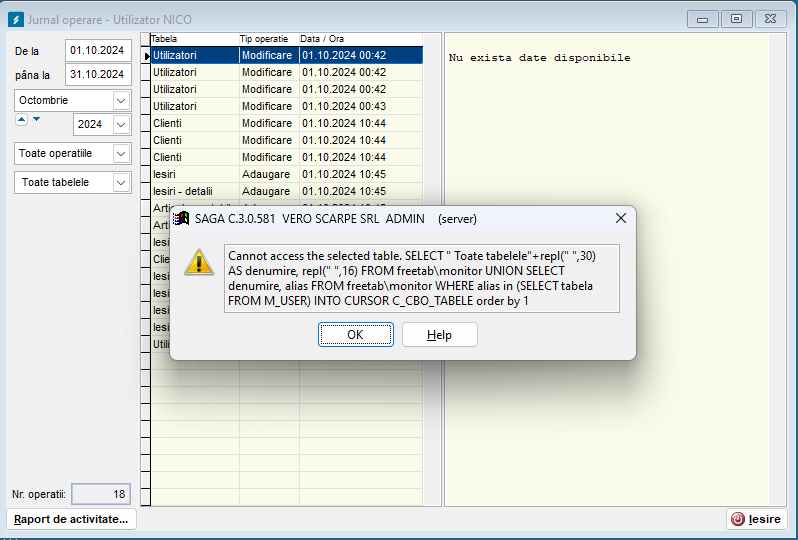Click the pâna la date field
The width and height of the screenshot is (798, 540).
[x=98, y=74]
